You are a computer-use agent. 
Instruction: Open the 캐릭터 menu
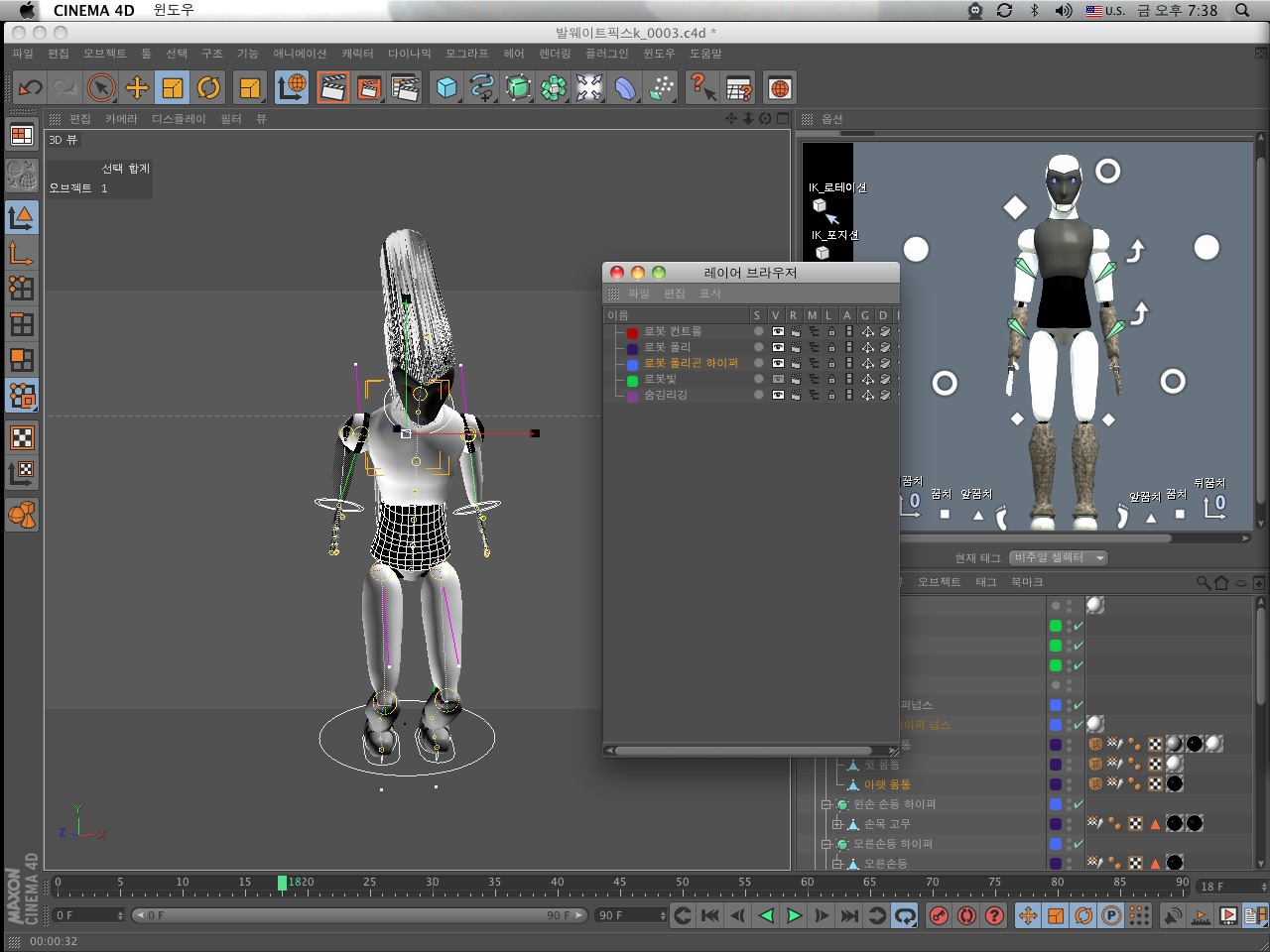click(357, 54)
